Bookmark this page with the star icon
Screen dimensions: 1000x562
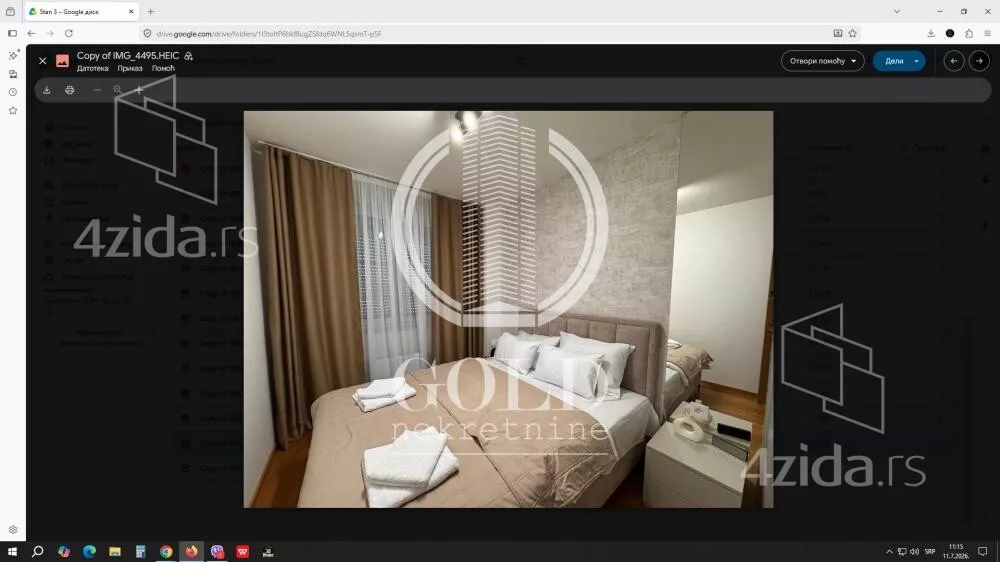(853, 33)
